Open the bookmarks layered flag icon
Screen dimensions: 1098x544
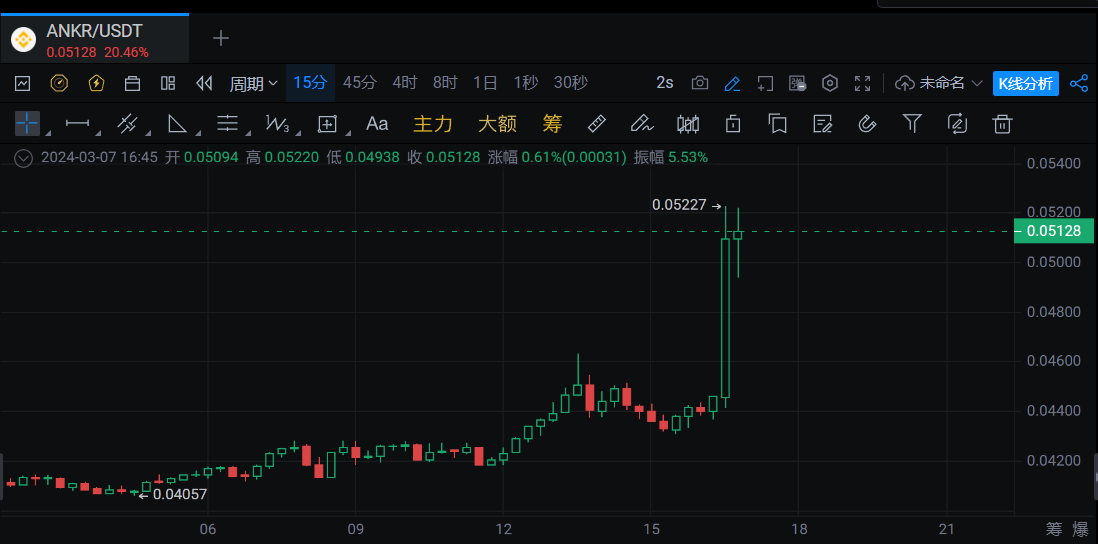(x=777, y=124)
